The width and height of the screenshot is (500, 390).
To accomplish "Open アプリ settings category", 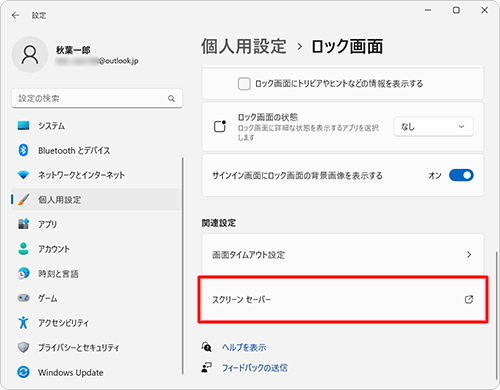I will pos(96,224).
